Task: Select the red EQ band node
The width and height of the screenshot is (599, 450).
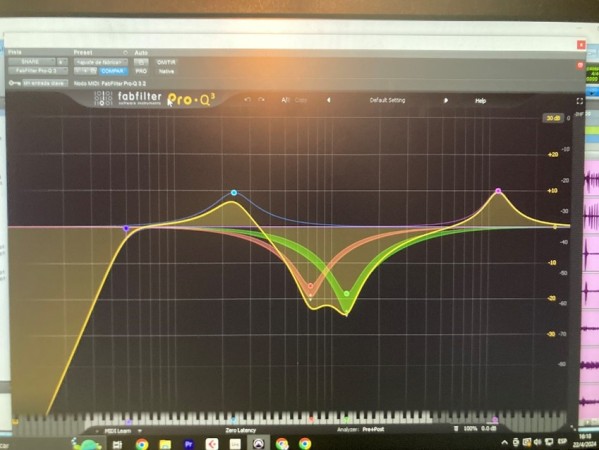Action: coord(311,286)
